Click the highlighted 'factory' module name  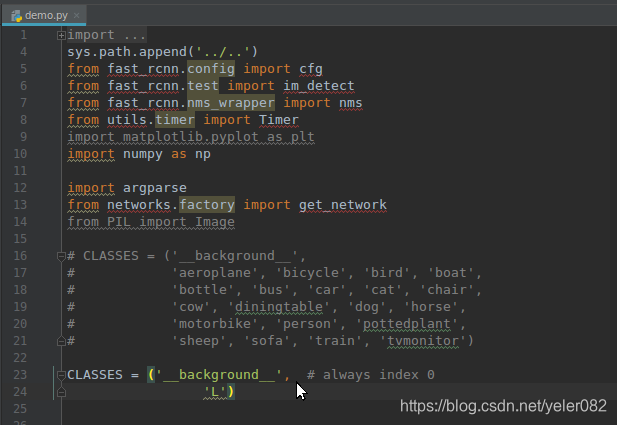207,205
